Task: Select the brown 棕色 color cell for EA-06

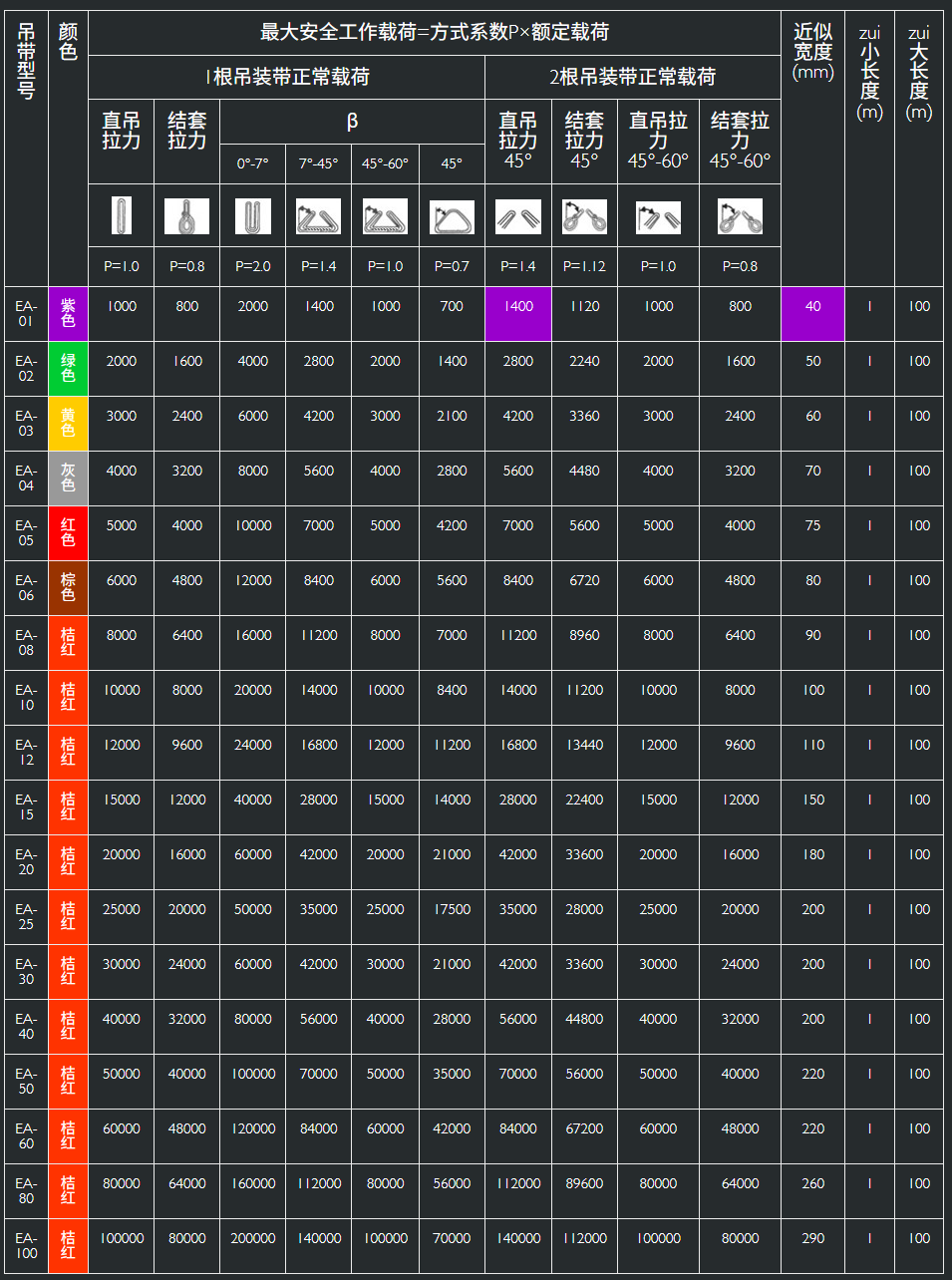Action: [68, 587]
